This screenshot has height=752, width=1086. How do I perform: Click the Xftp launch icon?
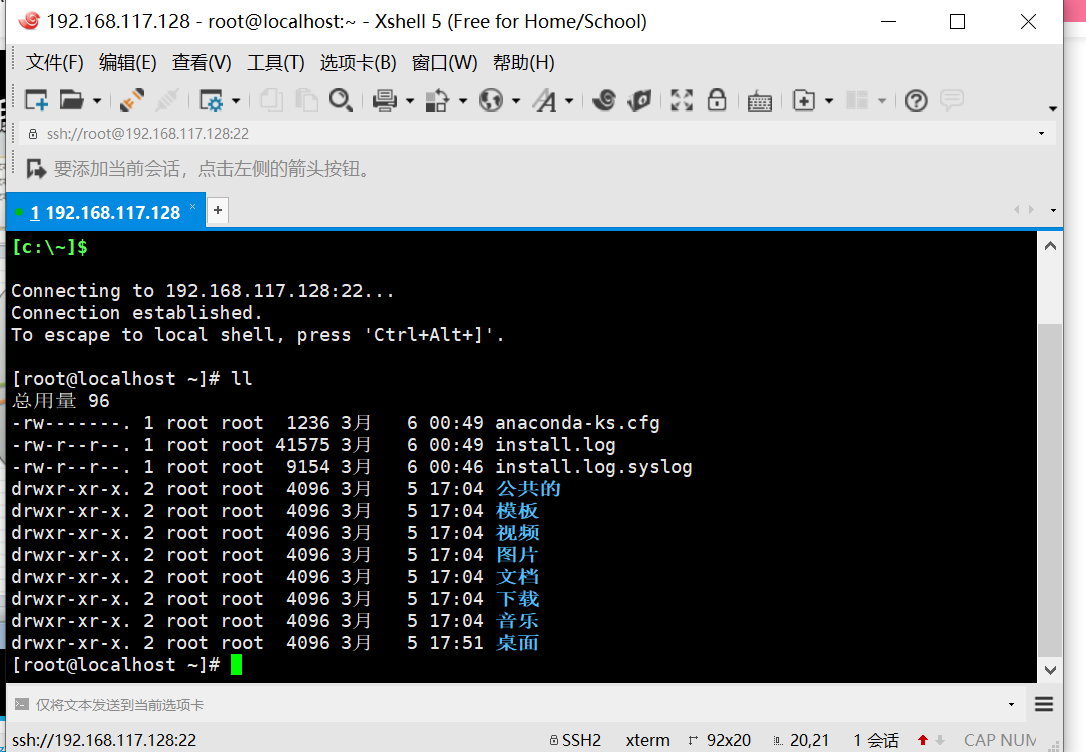point(639,100)
